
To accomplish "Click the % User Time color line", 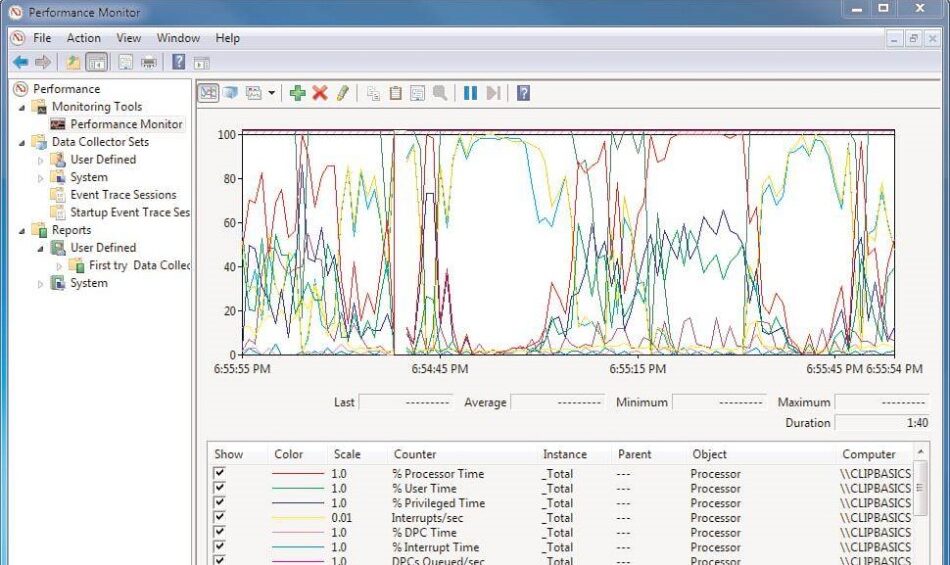I will [x=297, y=488].
